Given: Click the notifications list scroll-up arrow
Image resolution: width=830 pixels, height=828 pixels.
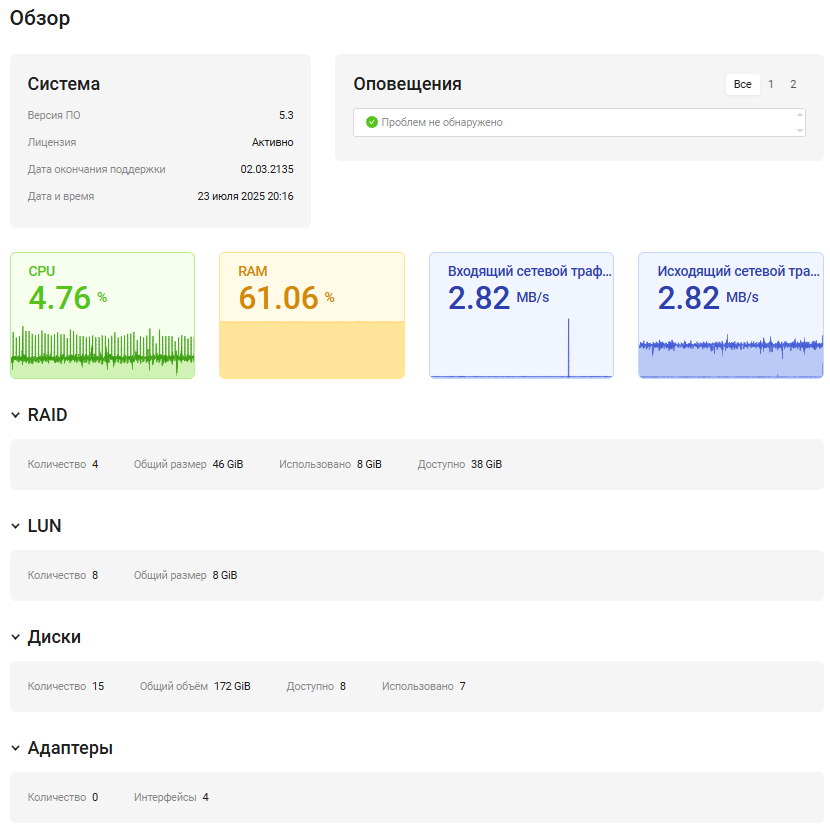Looking at the screenshot, I should (799, 115).
